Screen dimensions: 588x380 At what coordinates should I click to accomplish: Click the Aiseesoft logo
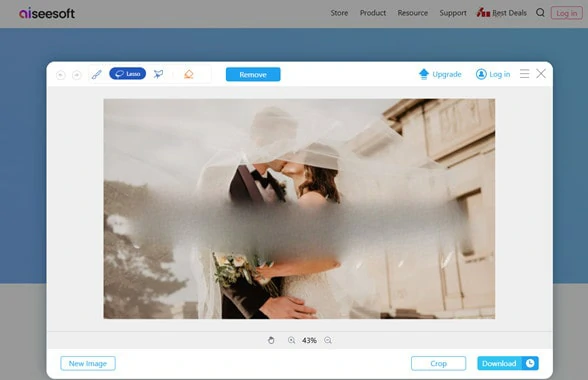[x=47, y=13]
